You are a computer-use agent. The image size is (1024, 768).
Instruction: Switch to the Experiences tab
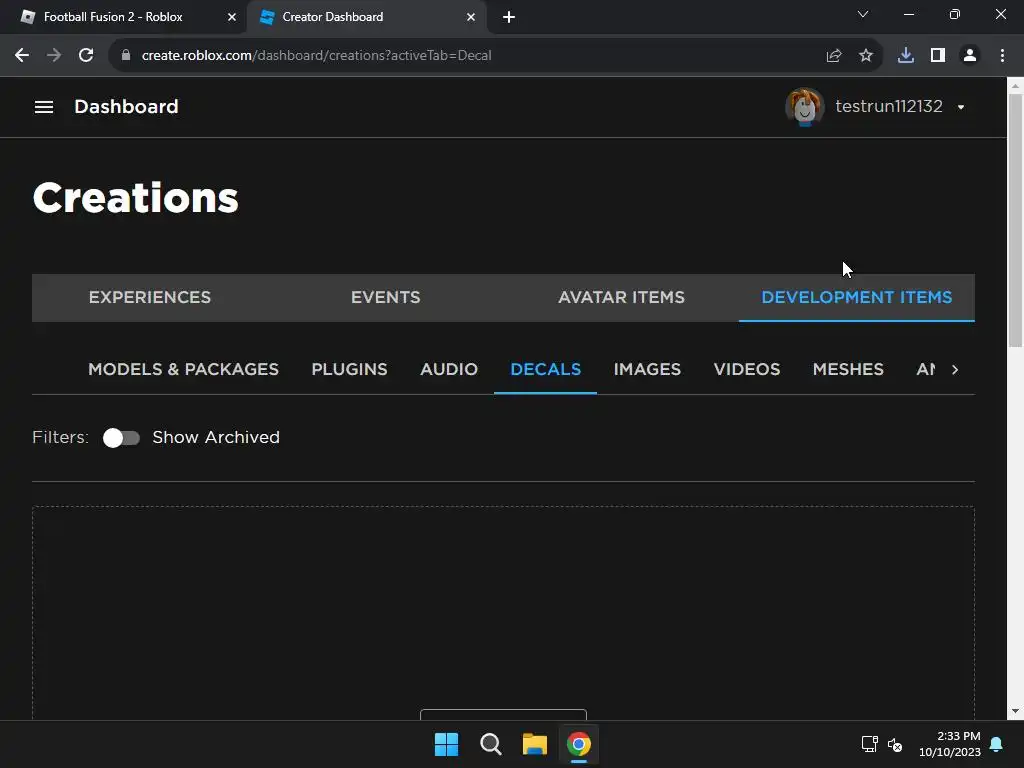click(150, 298)
